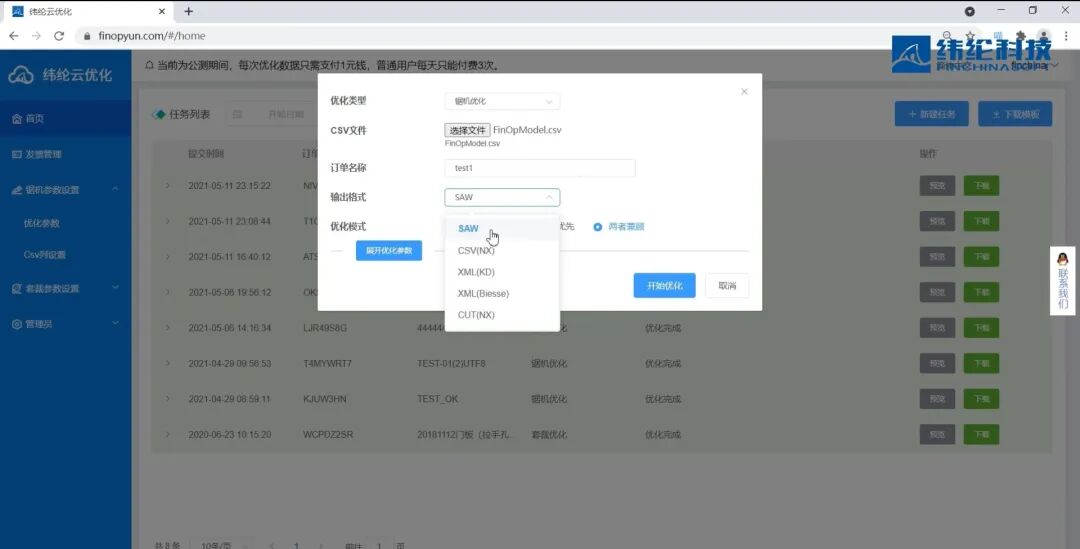Download the KJUW3HN task
The image size is (1080, 549).
pyautogui.click(x=981, y=399)
